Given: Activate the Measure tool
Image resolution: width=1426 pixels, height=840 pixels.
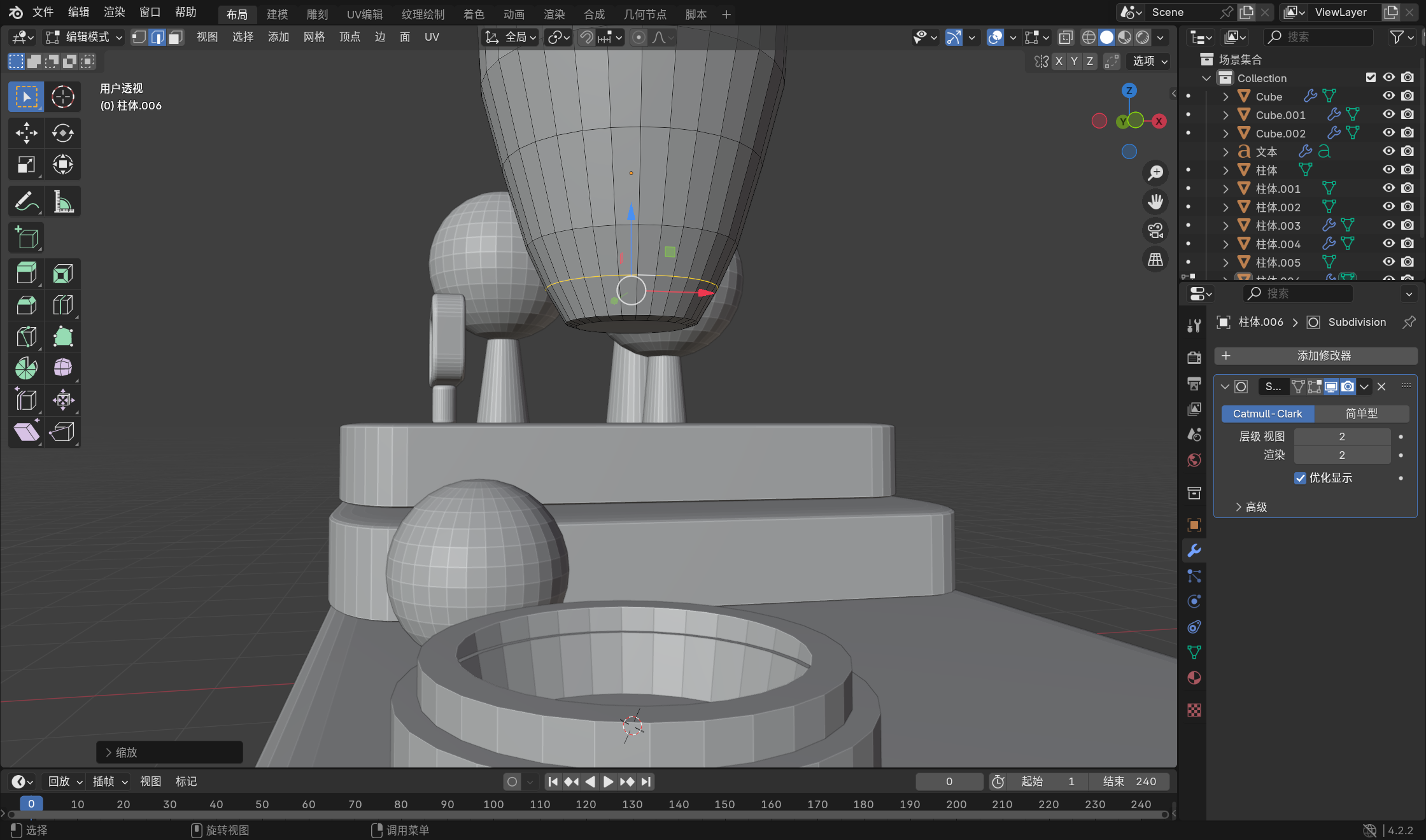Looking at the screenshot, I should tap(62, 202).
